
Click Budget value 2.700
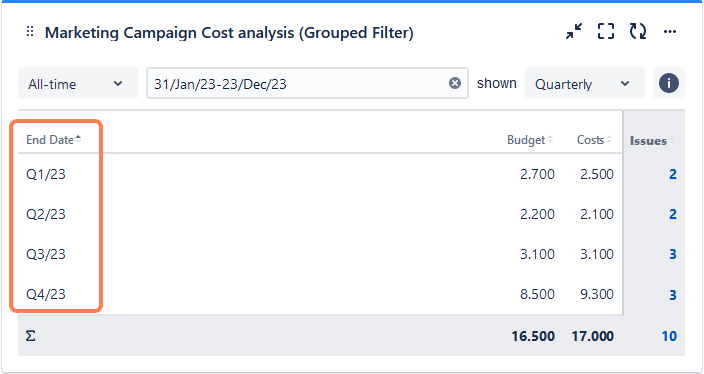(537, 174)
